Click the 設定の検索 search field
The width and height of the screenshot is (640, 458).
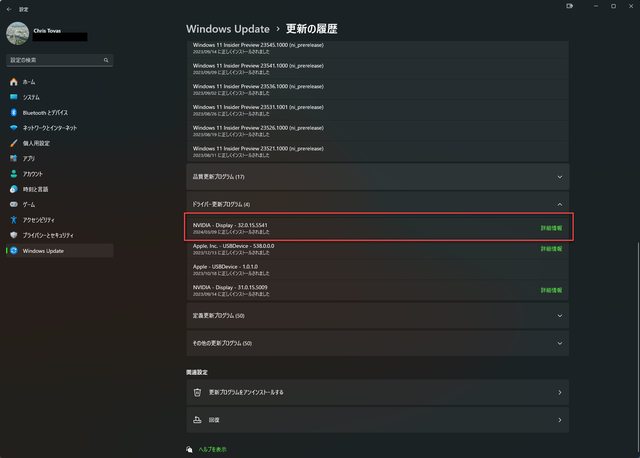59,60
